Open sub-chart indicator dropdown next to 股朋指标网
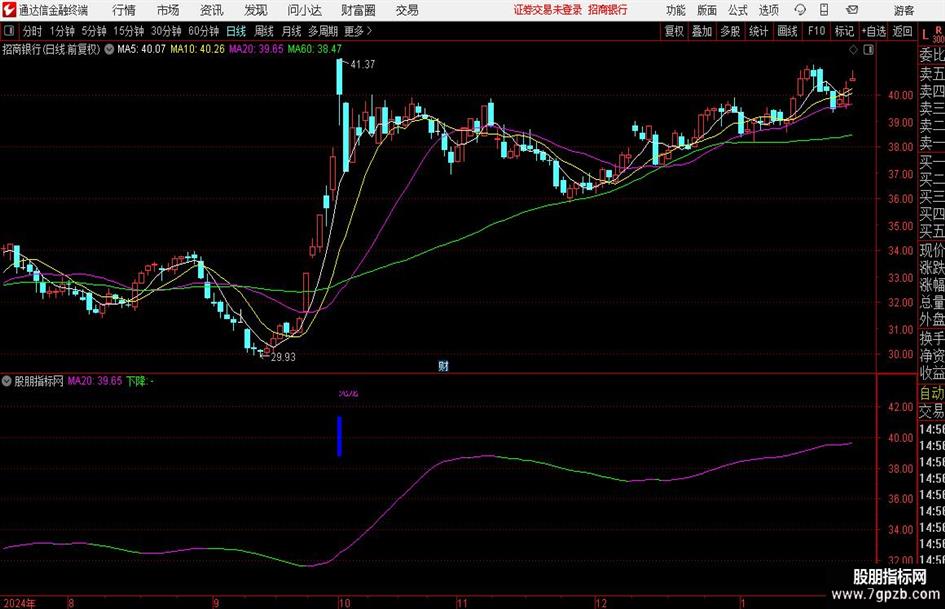This screenshot has width=945, height=609. [x=7, y=381]
